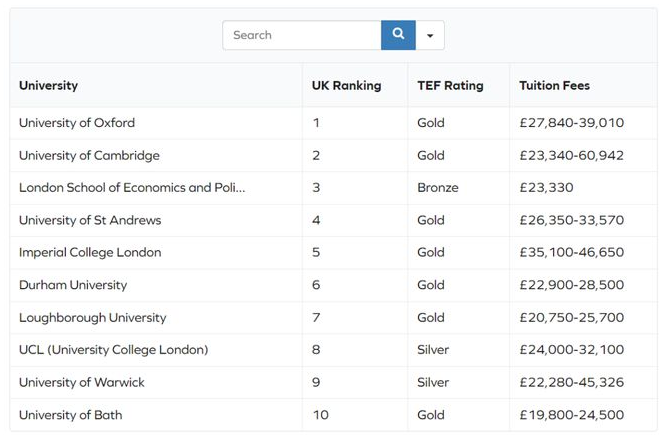The width and height of the screenshot is (666, 441).
Task: Click the TEF Rating column header
Action: pyautogui.click(x=450, y=85)
